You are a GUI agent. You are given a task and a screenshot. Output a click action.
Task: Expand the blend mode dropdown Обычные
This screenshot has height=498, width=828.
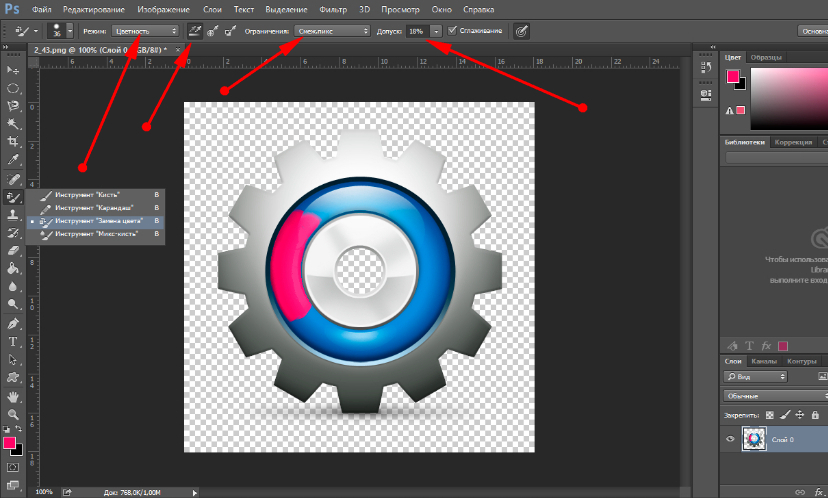(x=775, y=396)
